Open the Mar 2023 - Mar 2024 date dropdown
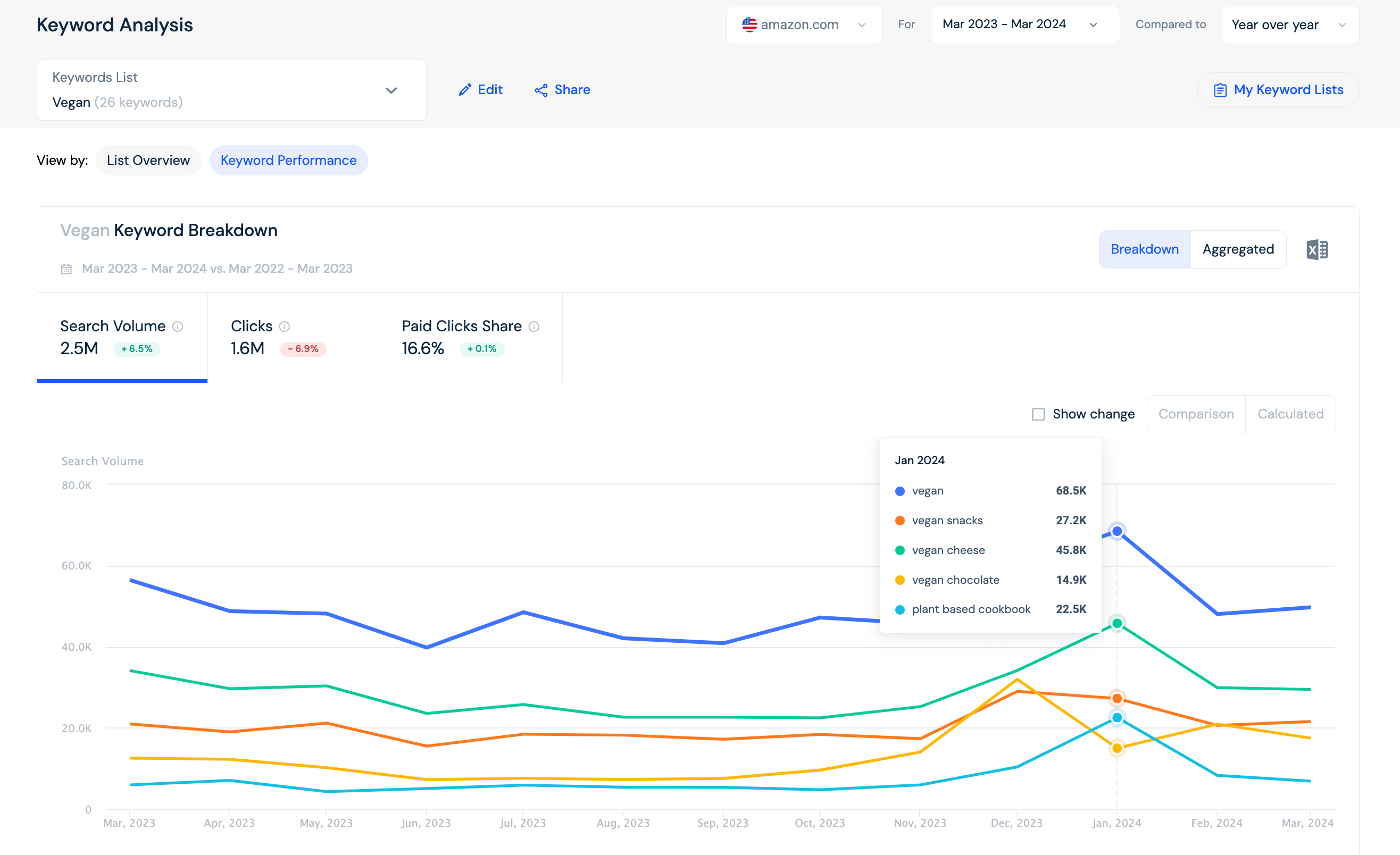This screenshot has height=855, width=1400. tap(1025, 24)
